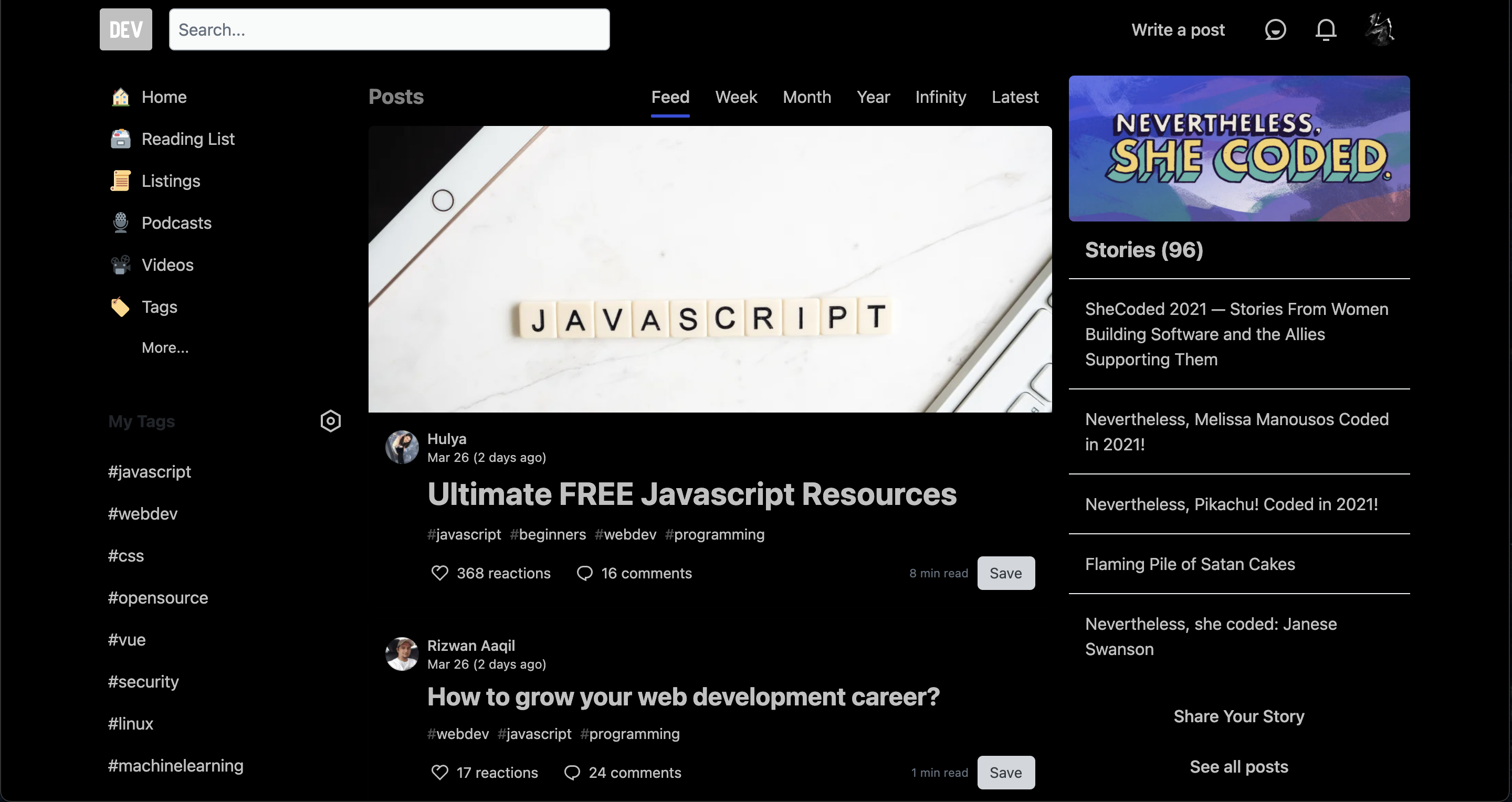Open the Connect chat icon
This screenshot has width=1512, height=802.
pos(1275,29)
